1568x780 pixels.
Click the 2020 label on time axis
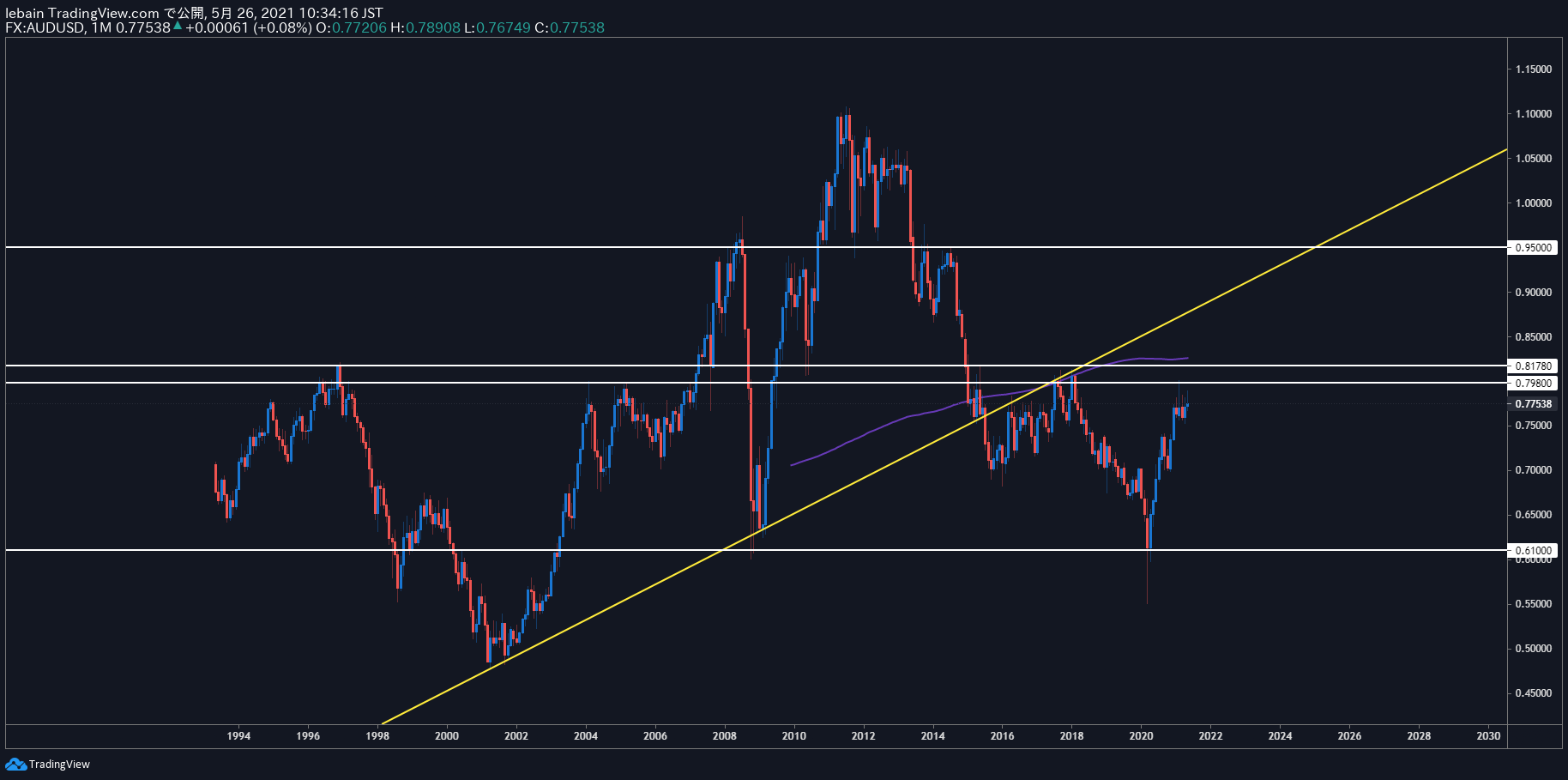point(1141,736)
